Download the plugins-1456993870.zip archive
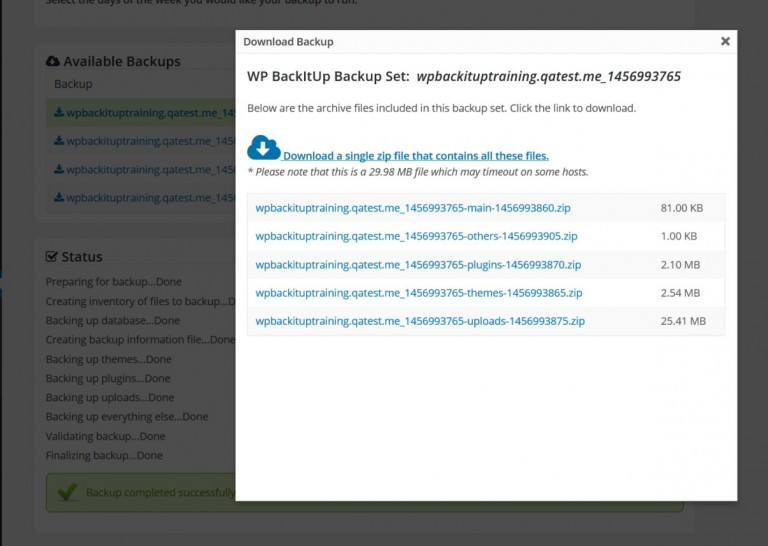This screenshot has height=546, width=768. tap(418, 264)
